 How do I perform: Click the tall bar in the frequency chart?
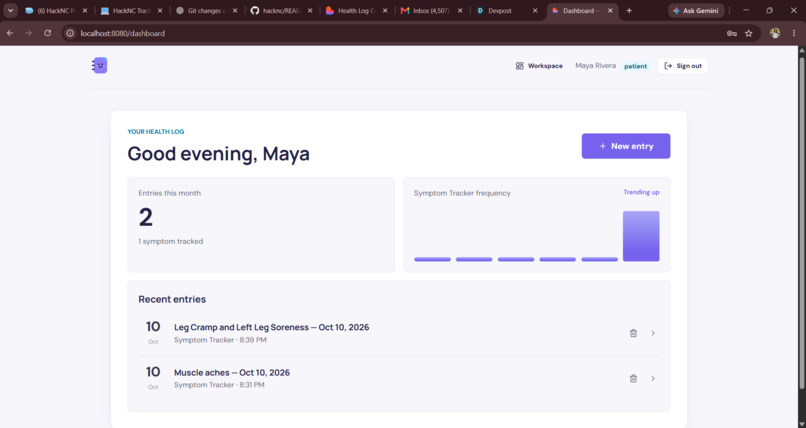click(x=641, y=236)
